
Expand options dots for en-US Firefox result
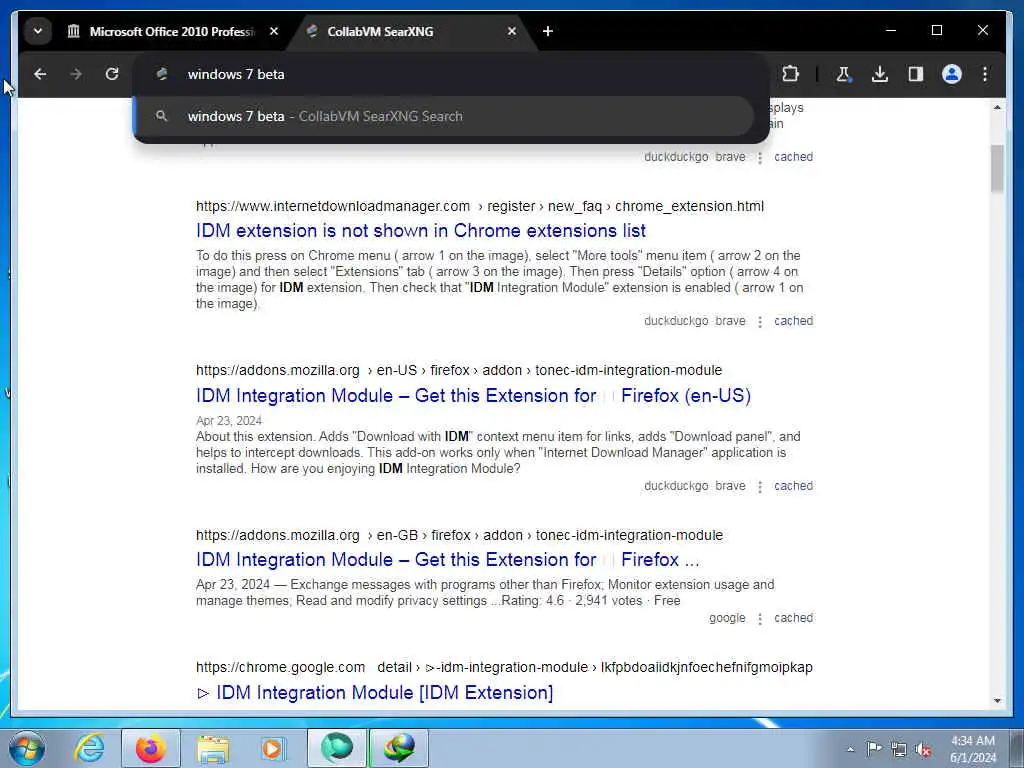click(760, 487)
